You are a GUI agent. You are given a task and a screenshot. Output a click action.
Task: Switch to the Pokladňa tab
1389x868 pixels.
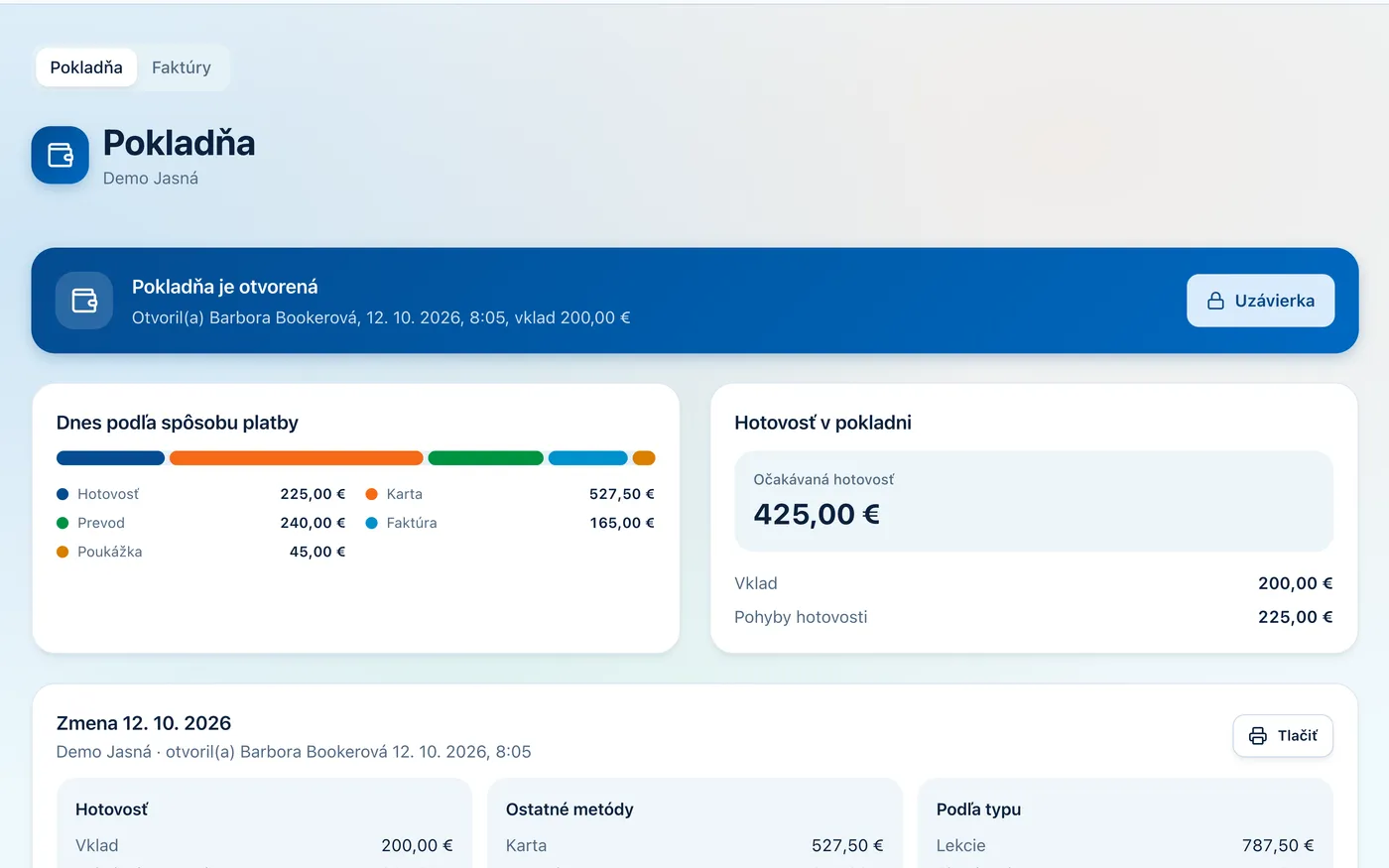tap(86, 67)
